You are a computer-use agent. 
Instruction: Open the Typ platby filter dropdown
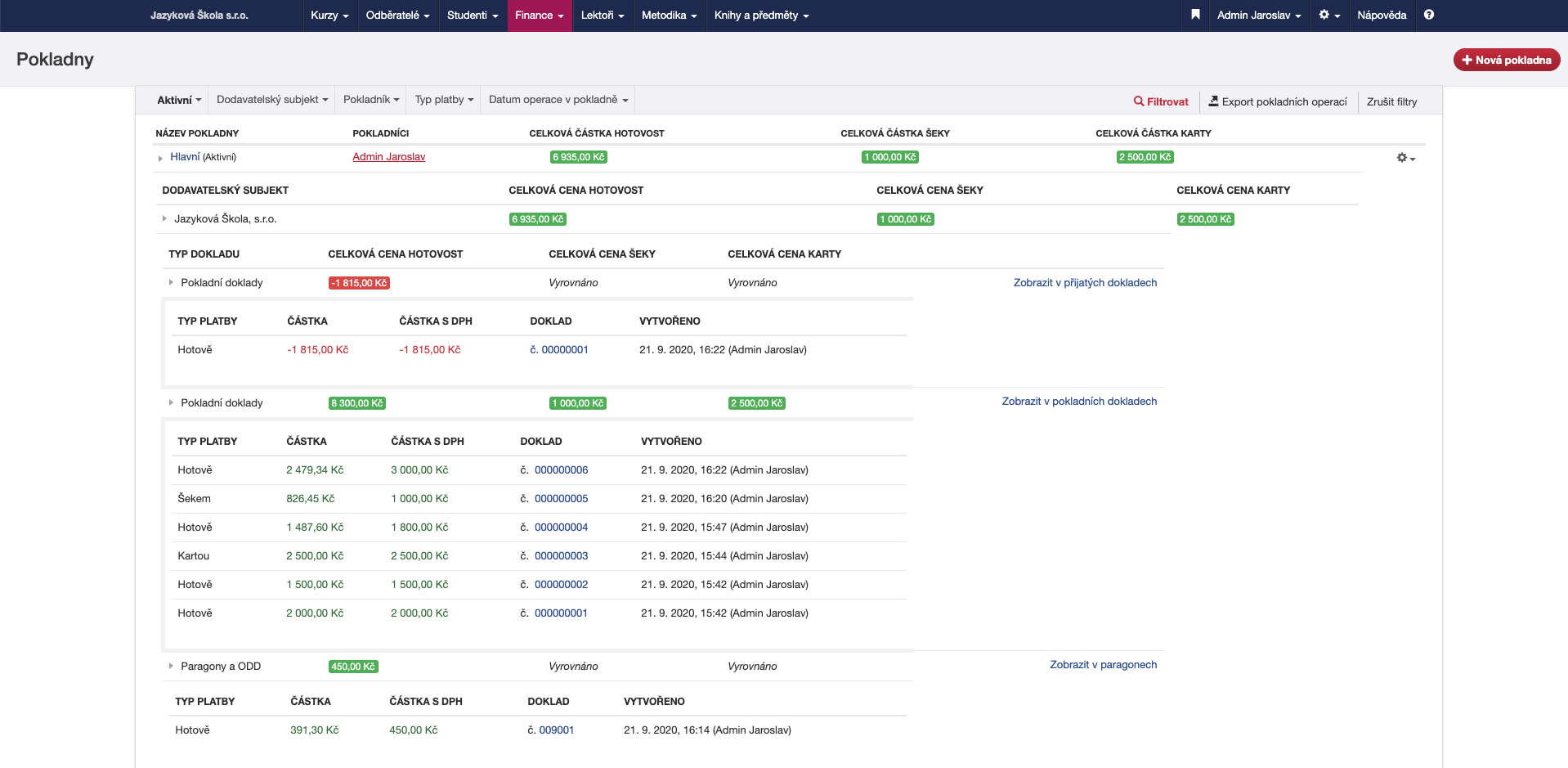444,100
